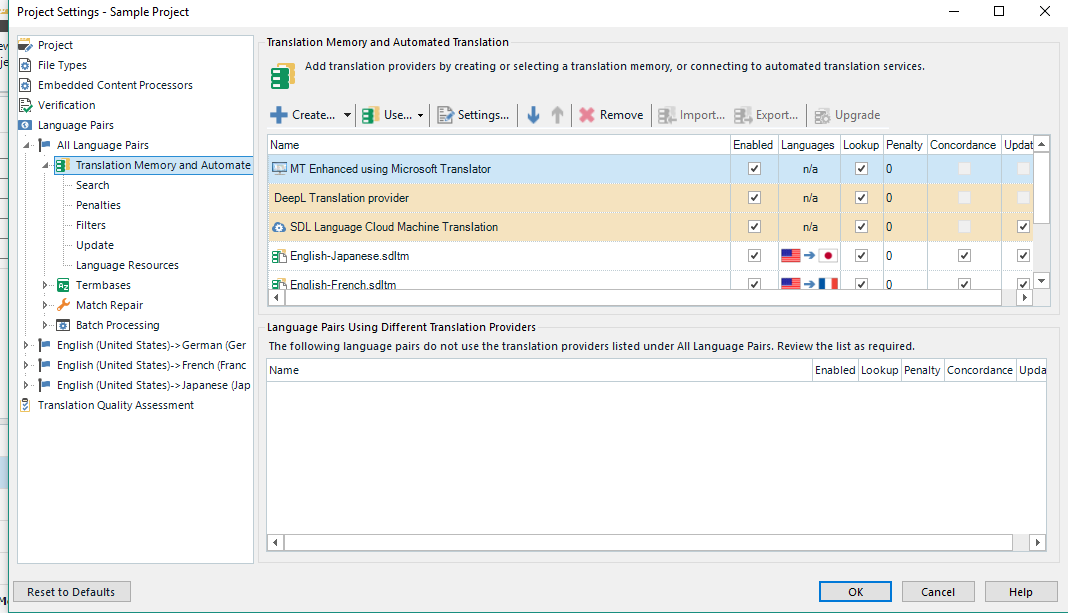
Task: Click the Upgrade toolbar item
Action: [x=847, y=115]
